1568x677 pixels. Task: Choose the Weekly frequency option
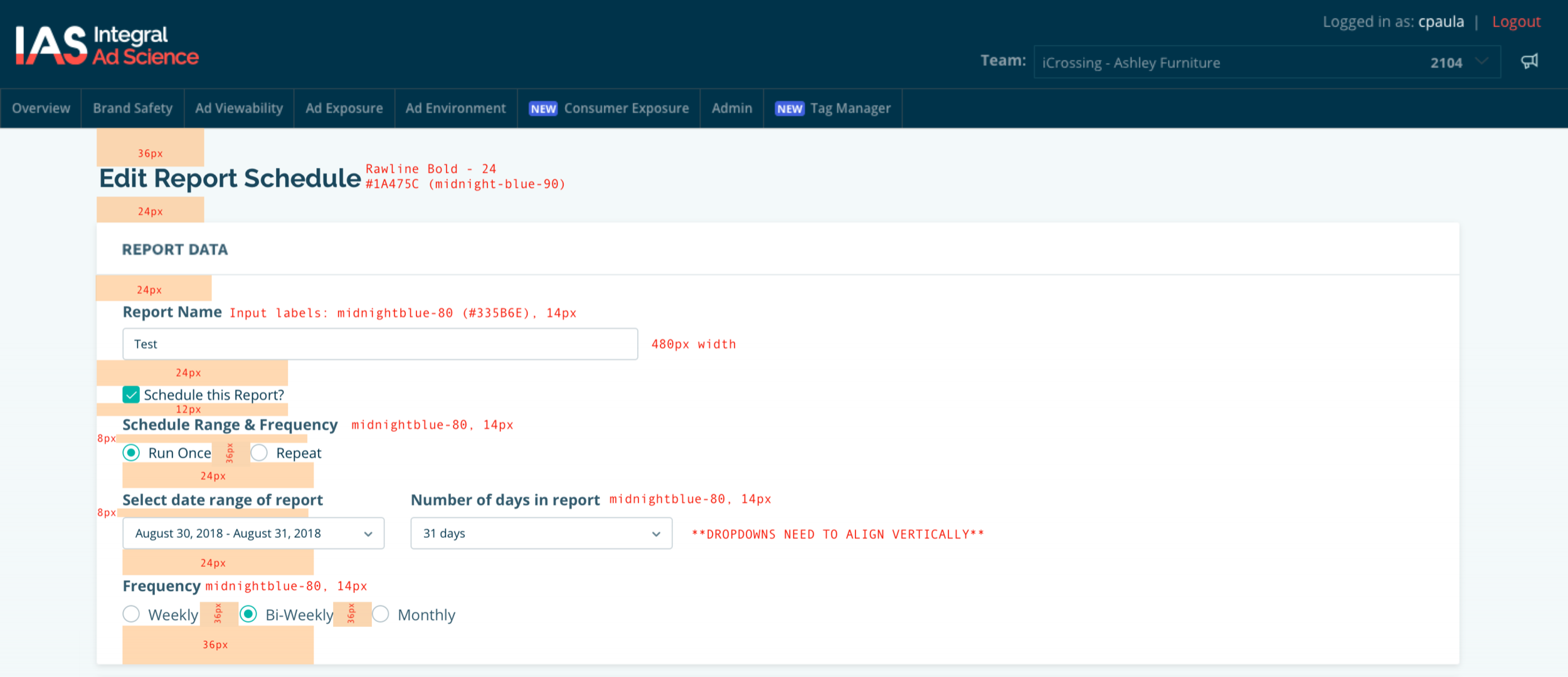click(x=131, y=614)
